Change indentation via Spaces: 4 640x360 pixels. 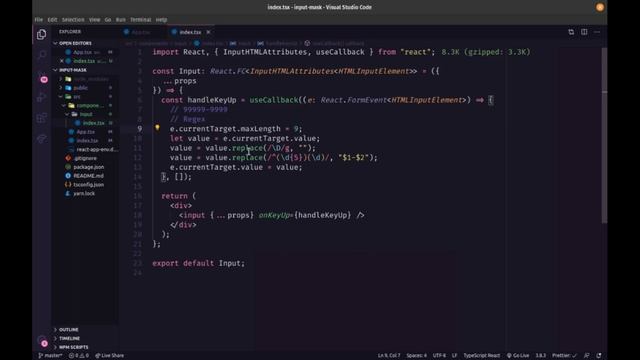tap(416, 356)
